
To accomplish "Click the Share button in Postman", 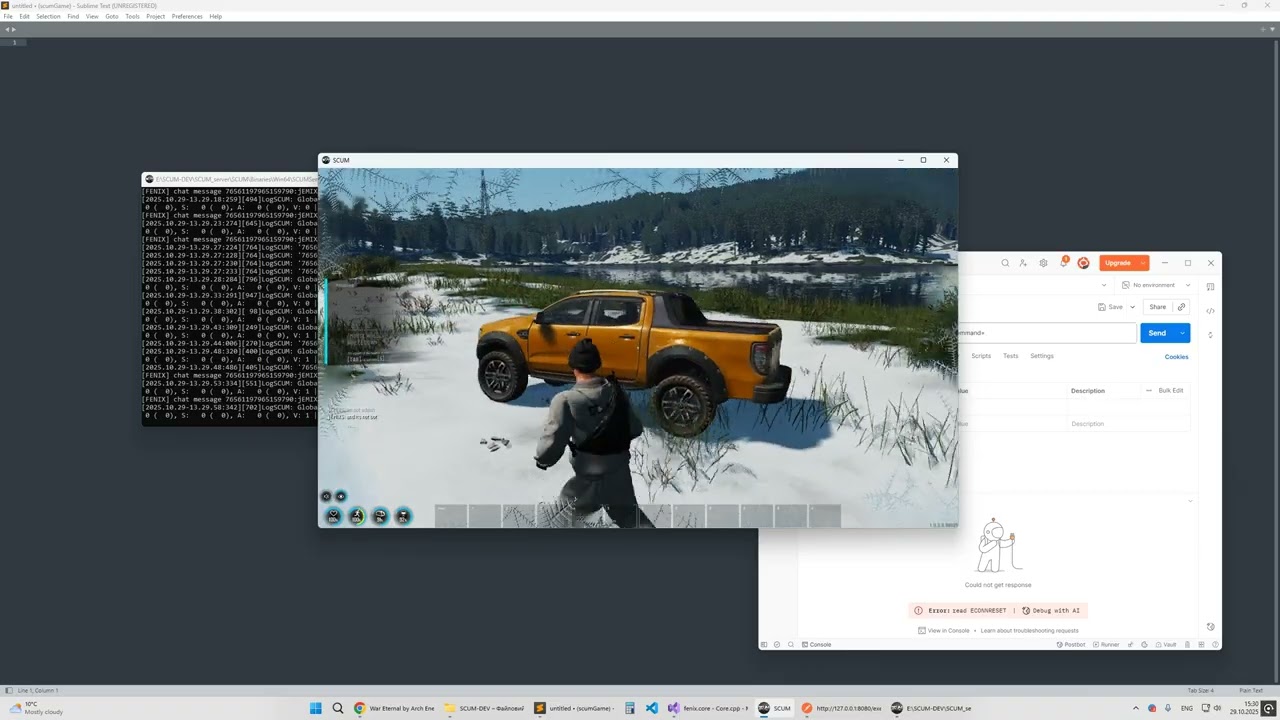I will 1157,307.
